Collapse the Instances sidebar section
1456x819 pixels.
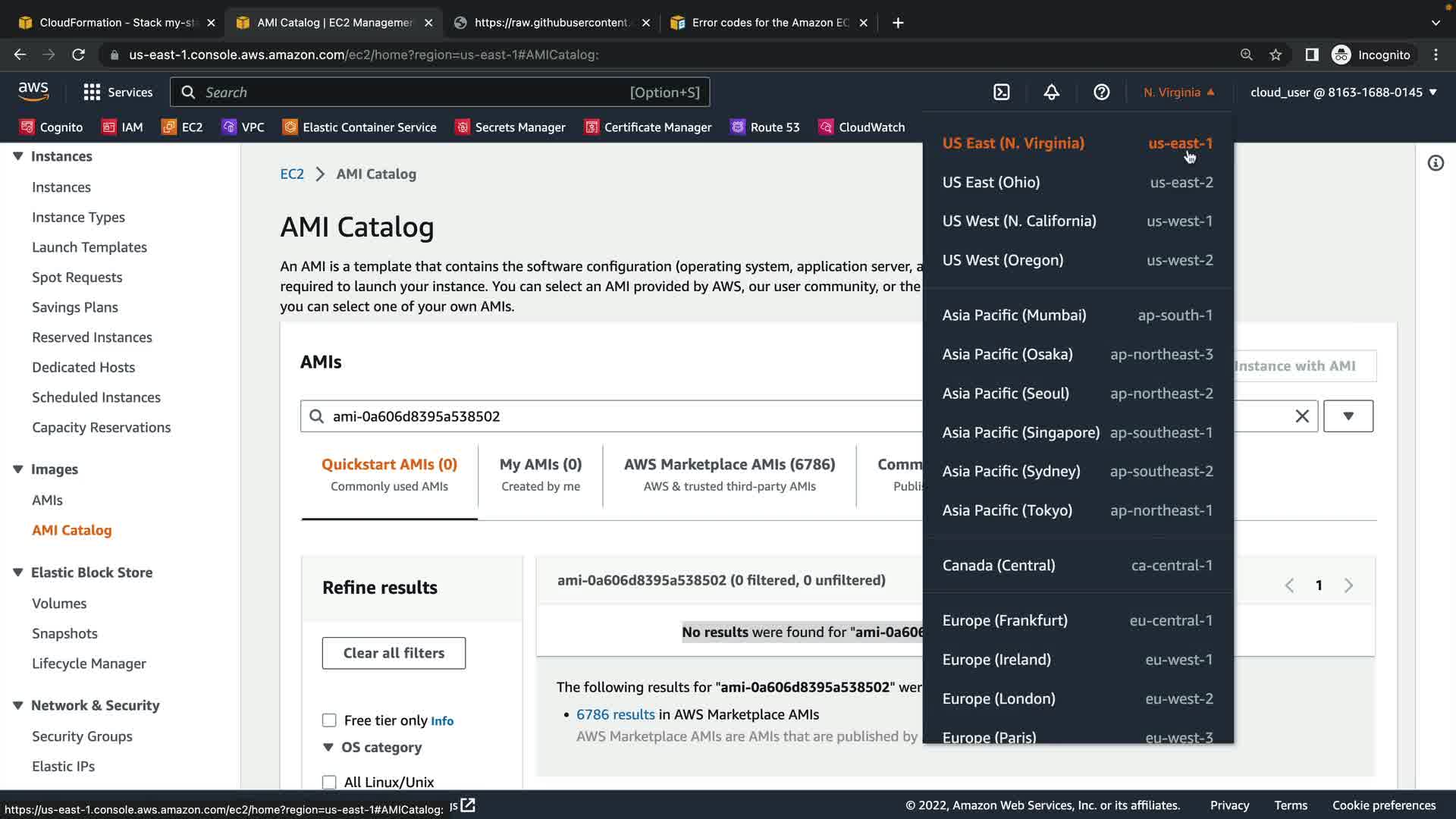click(18, 156)
